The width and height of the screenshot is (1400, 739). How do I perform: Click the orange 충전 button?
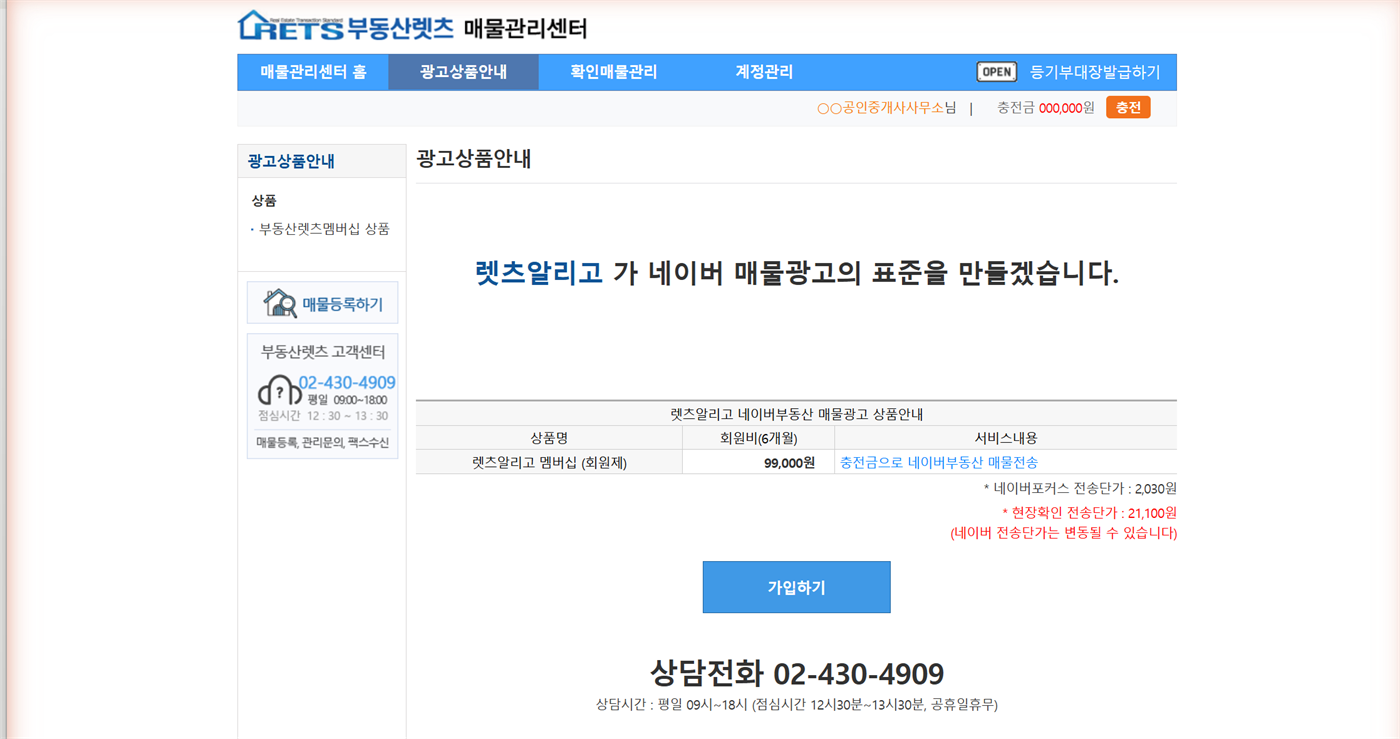[1128, 107]
